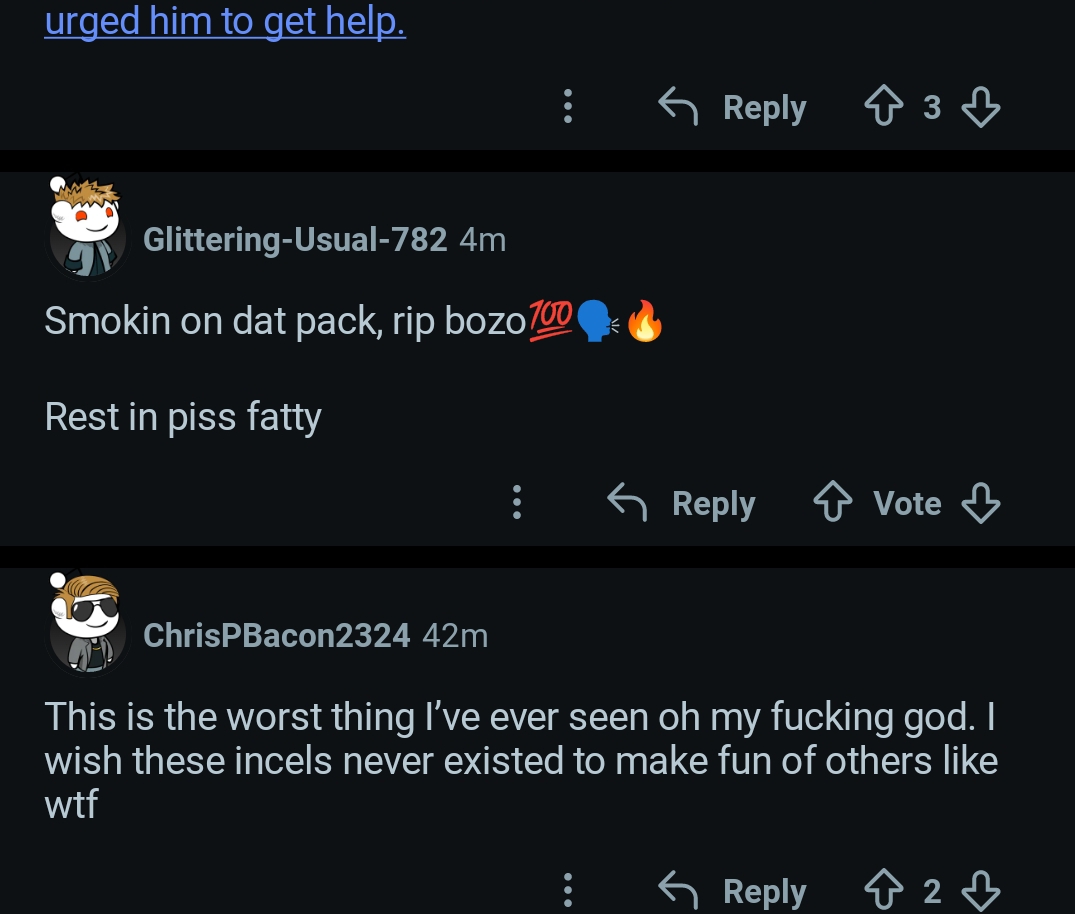Upvote ChrisPBacon2324's comment
1075x914 pixels.
click(884, 890)
